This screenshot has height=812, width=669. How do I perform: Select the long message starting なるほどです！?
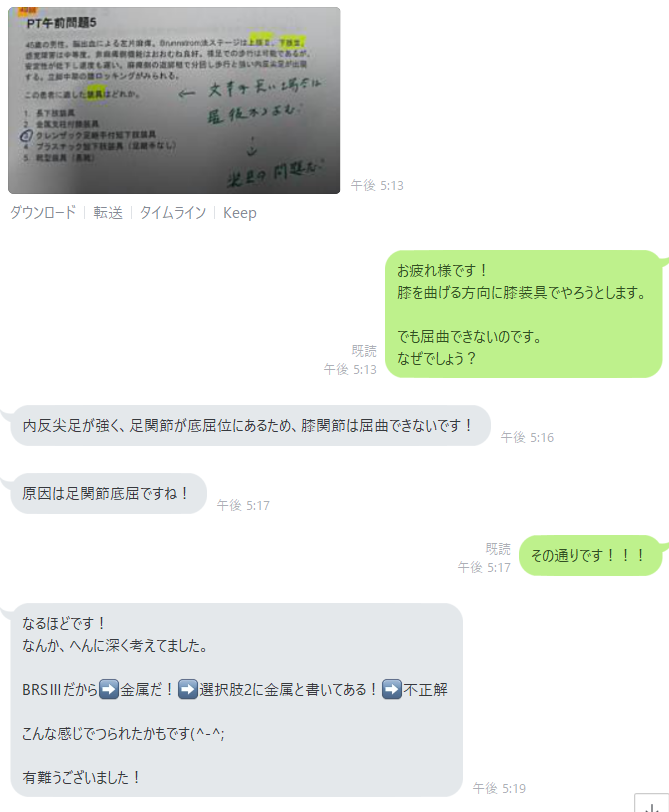coord(236,700)
